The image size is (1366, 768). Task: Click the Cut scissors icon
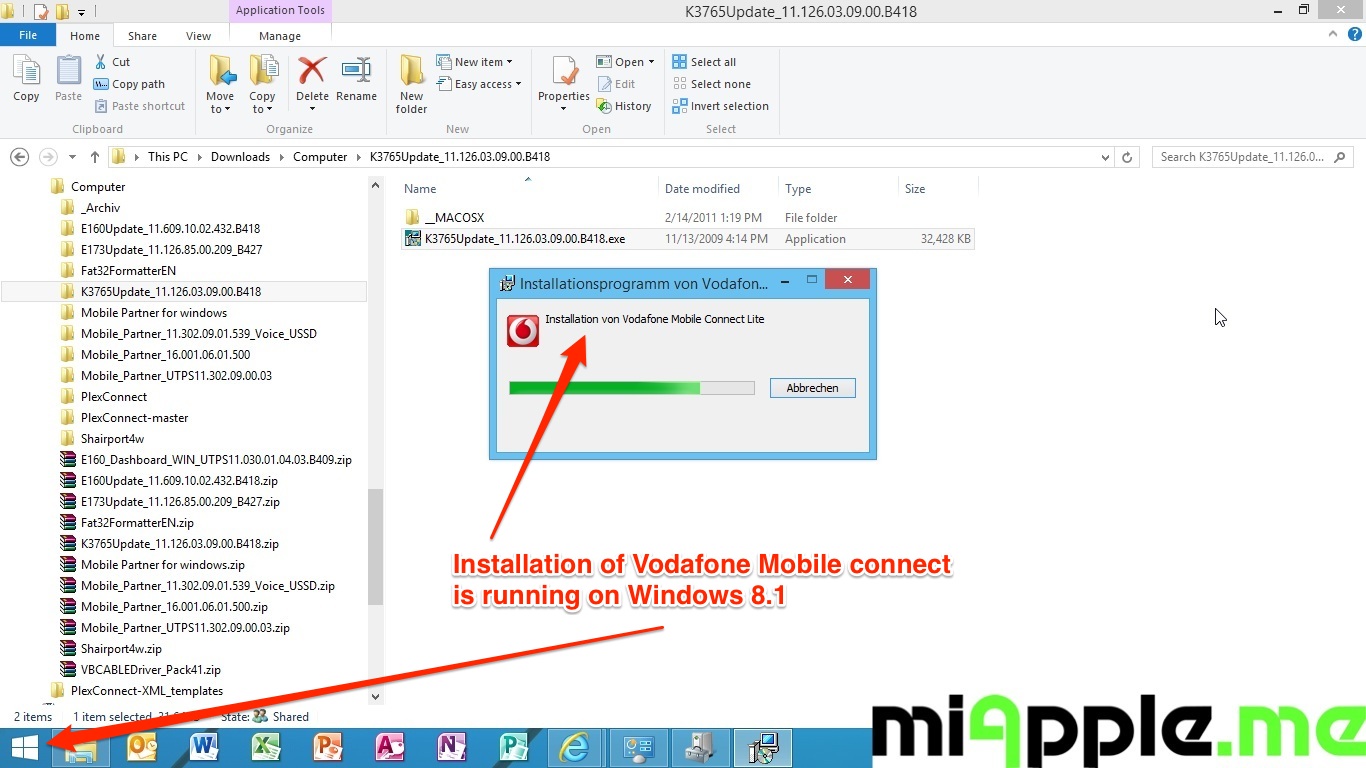point(102,62)
